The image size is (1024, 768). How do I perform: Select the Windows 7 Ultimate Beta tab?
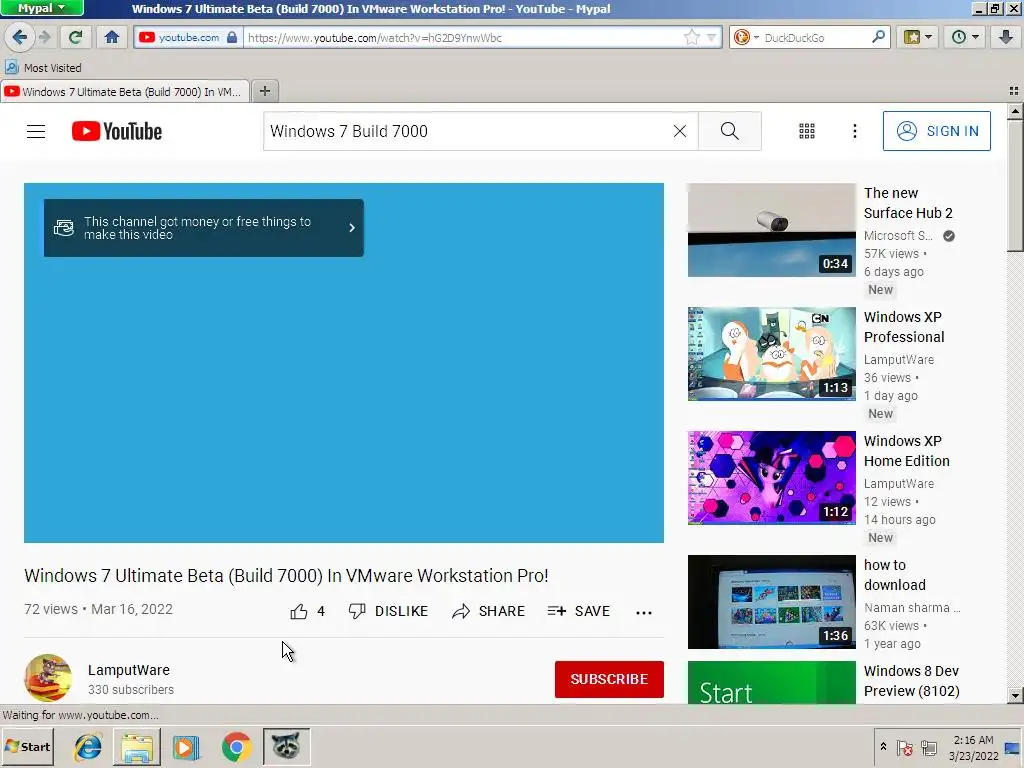(x=124, y=91)
